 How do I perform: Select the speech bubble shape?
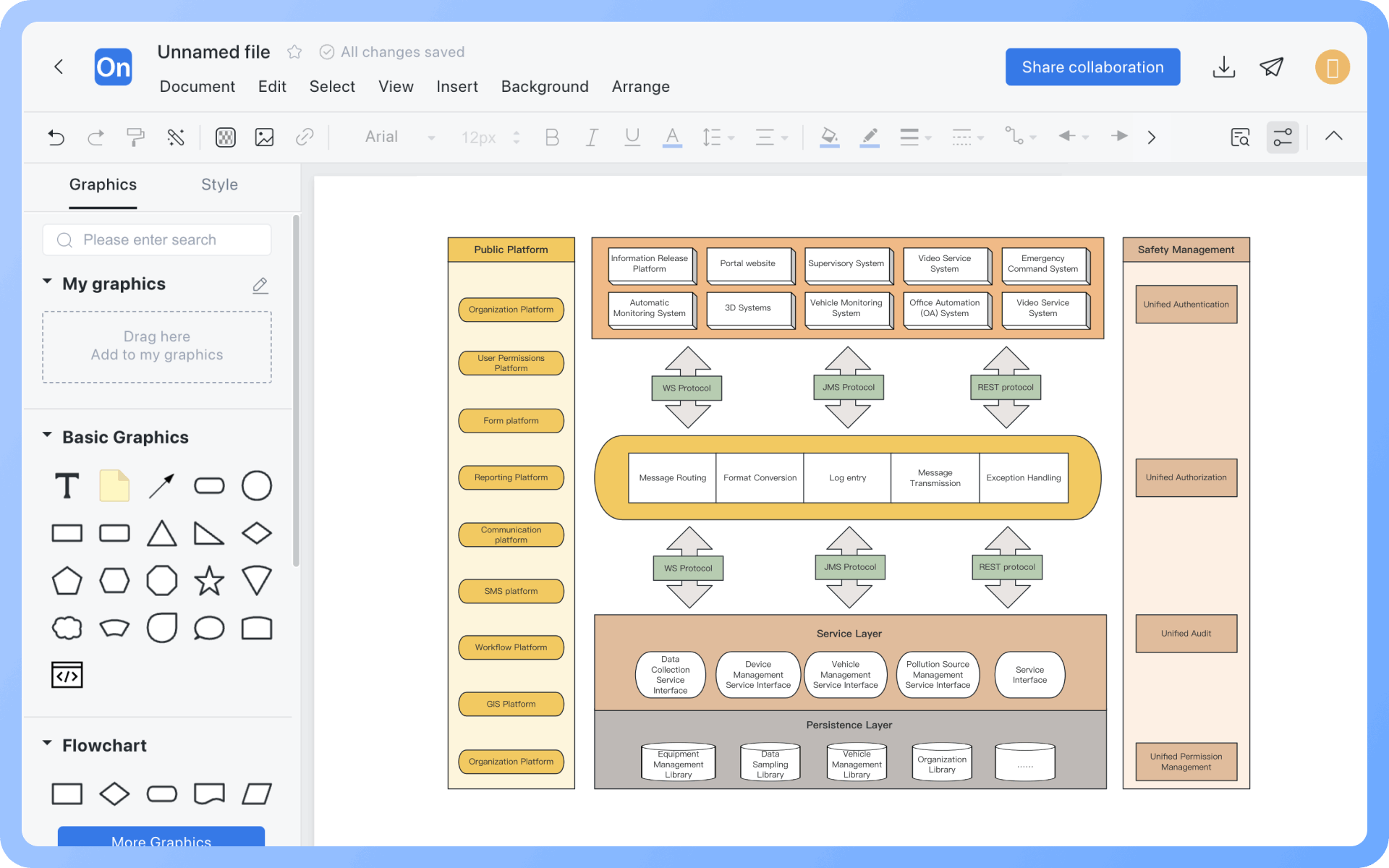209,628
